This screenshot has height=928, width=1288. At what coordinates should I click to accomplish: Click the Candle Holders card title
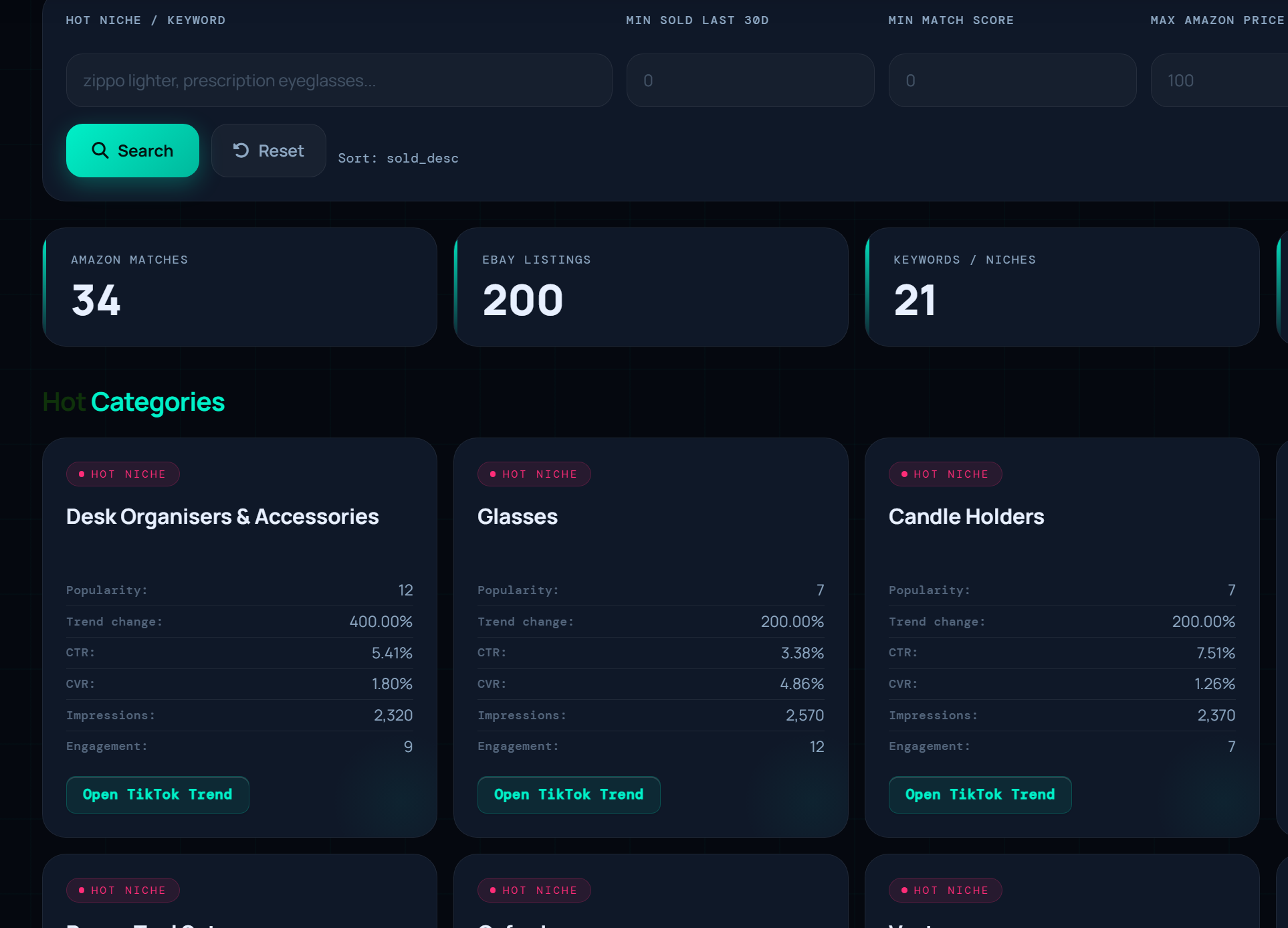point(966,517)
